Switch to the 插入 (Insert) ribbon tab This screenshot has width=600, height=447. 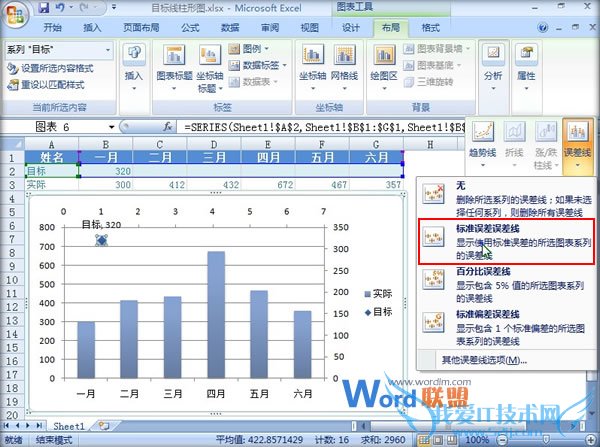92,28
